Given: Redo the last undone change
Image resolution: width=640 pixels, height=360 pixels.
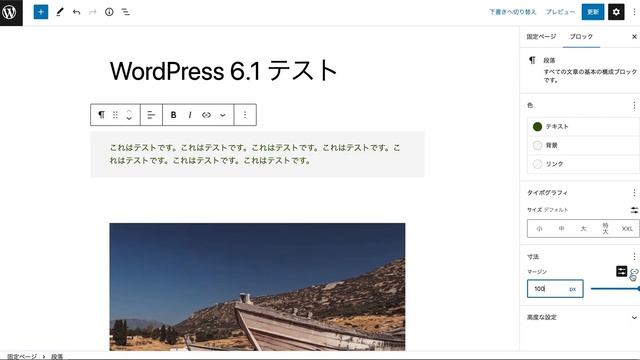Looking at the screenshot, I should click(93, 12).
